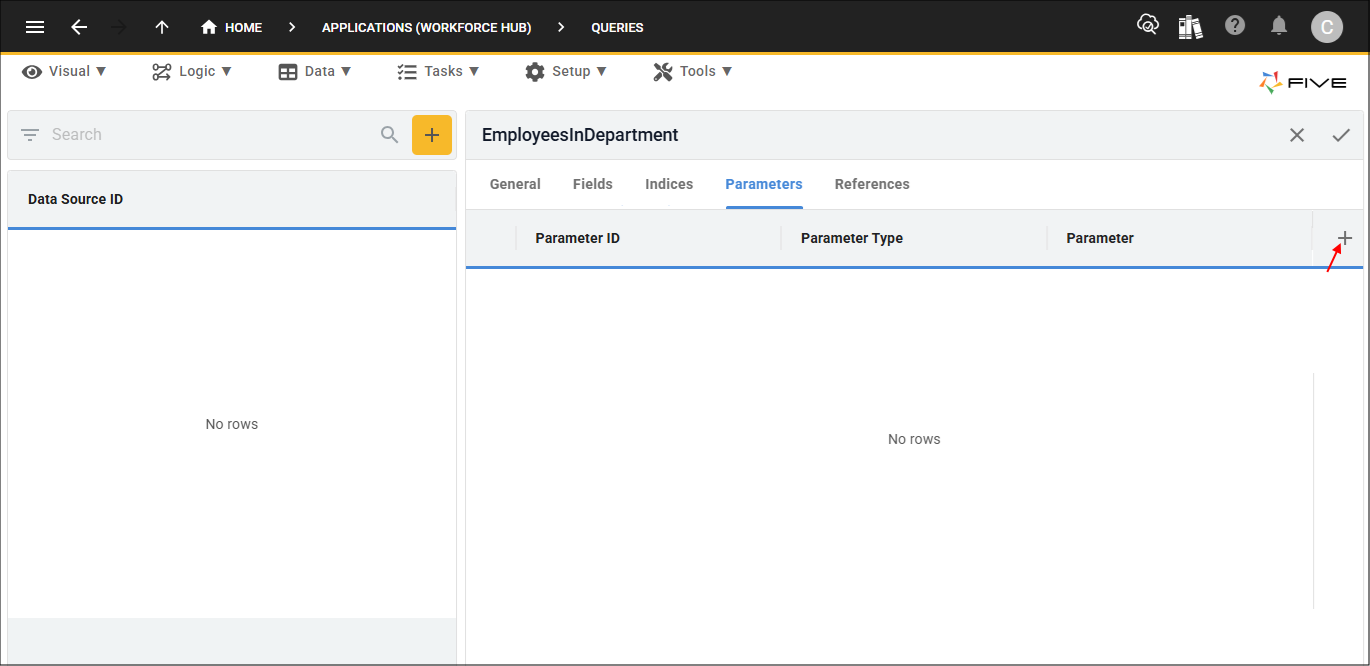Click the yellow add query button
This screenshot has height=666, width=1370.
point(432,135)
